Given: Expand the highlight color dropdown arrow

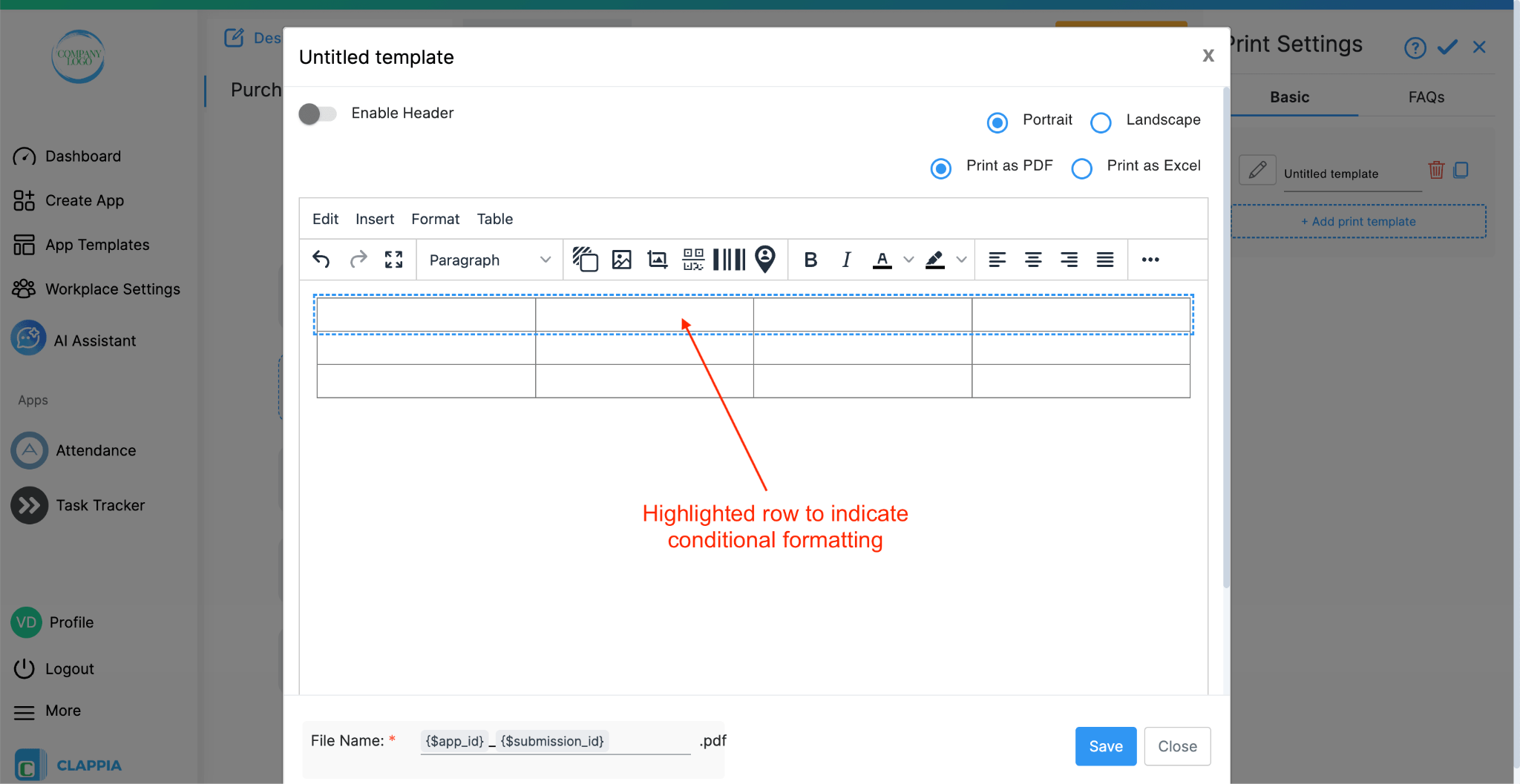Looking at the screenshot, I should [x=962, y=260].
